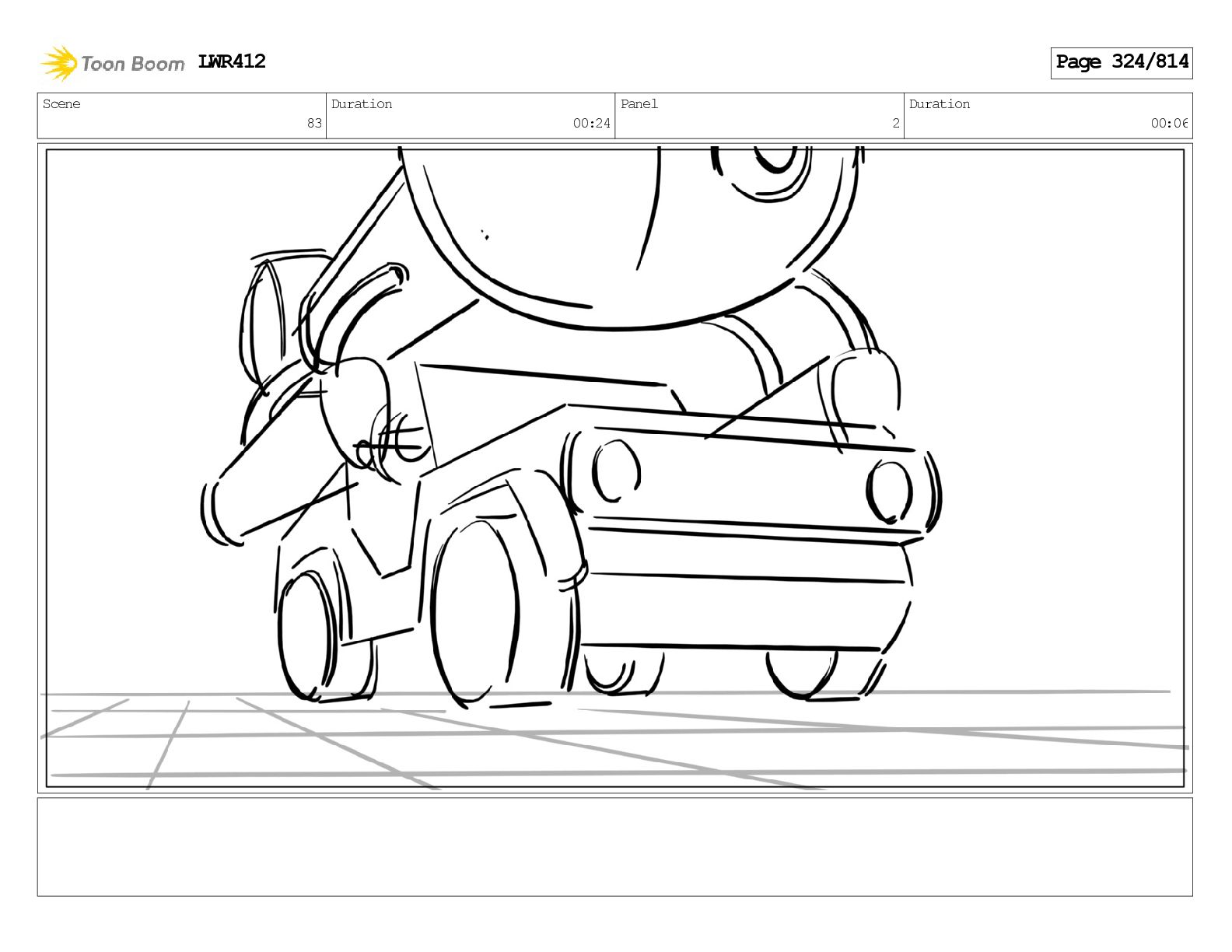The width and height of the screenshot is (1232, 952).
Task: Click the right headlight circle on the bumper
Action: click(889, 492)
